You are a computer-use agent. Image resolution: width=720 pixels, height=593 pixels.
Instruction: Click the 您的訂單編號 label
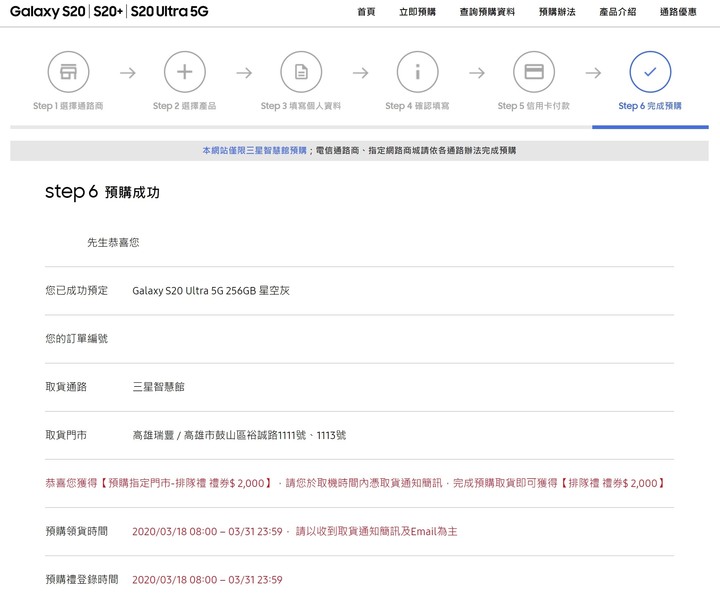coord(76,339)
